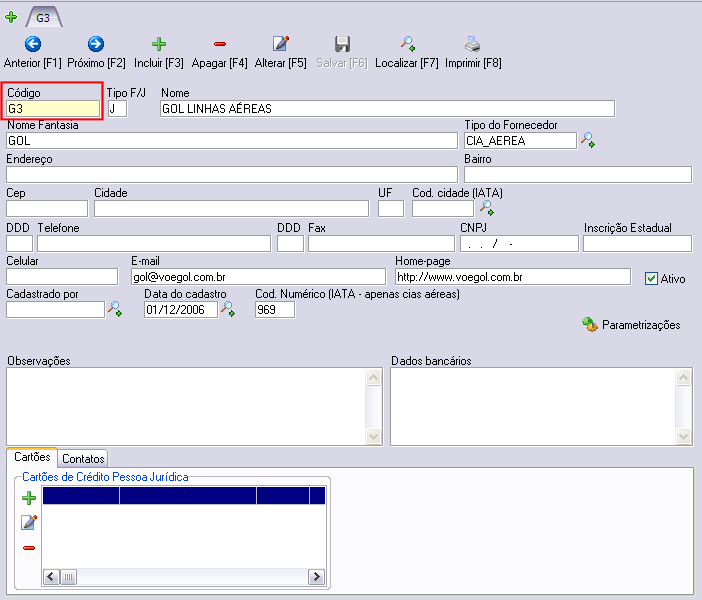Click the Inscrição Estadual field

point(638,244)
